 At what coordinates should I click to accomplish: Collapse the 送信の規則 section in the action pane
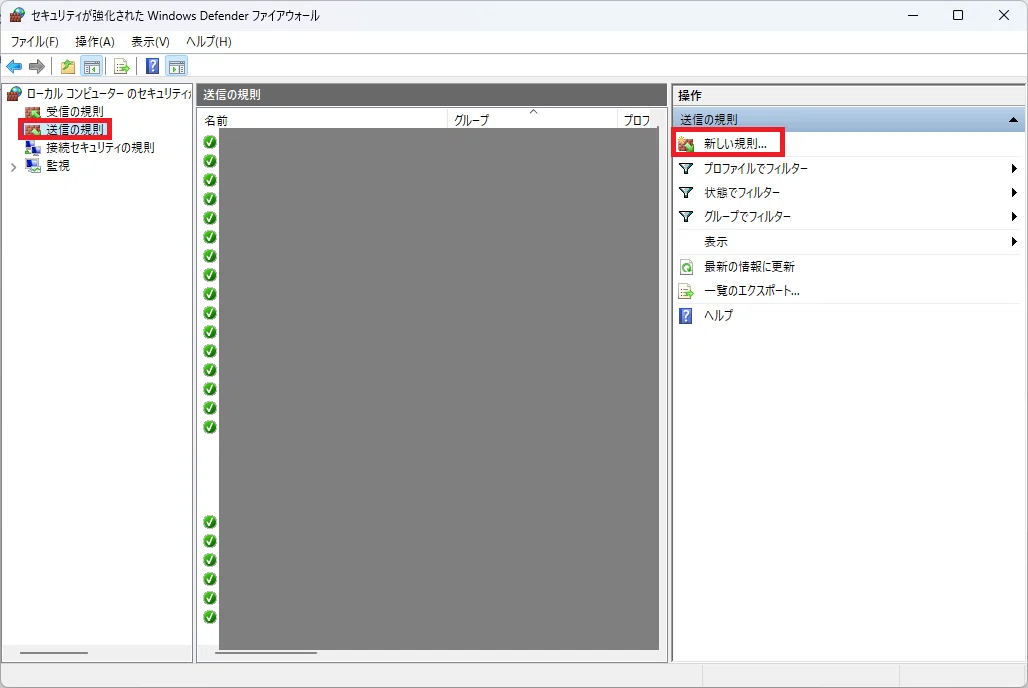pyautogui.click(x=1013, y=120)
